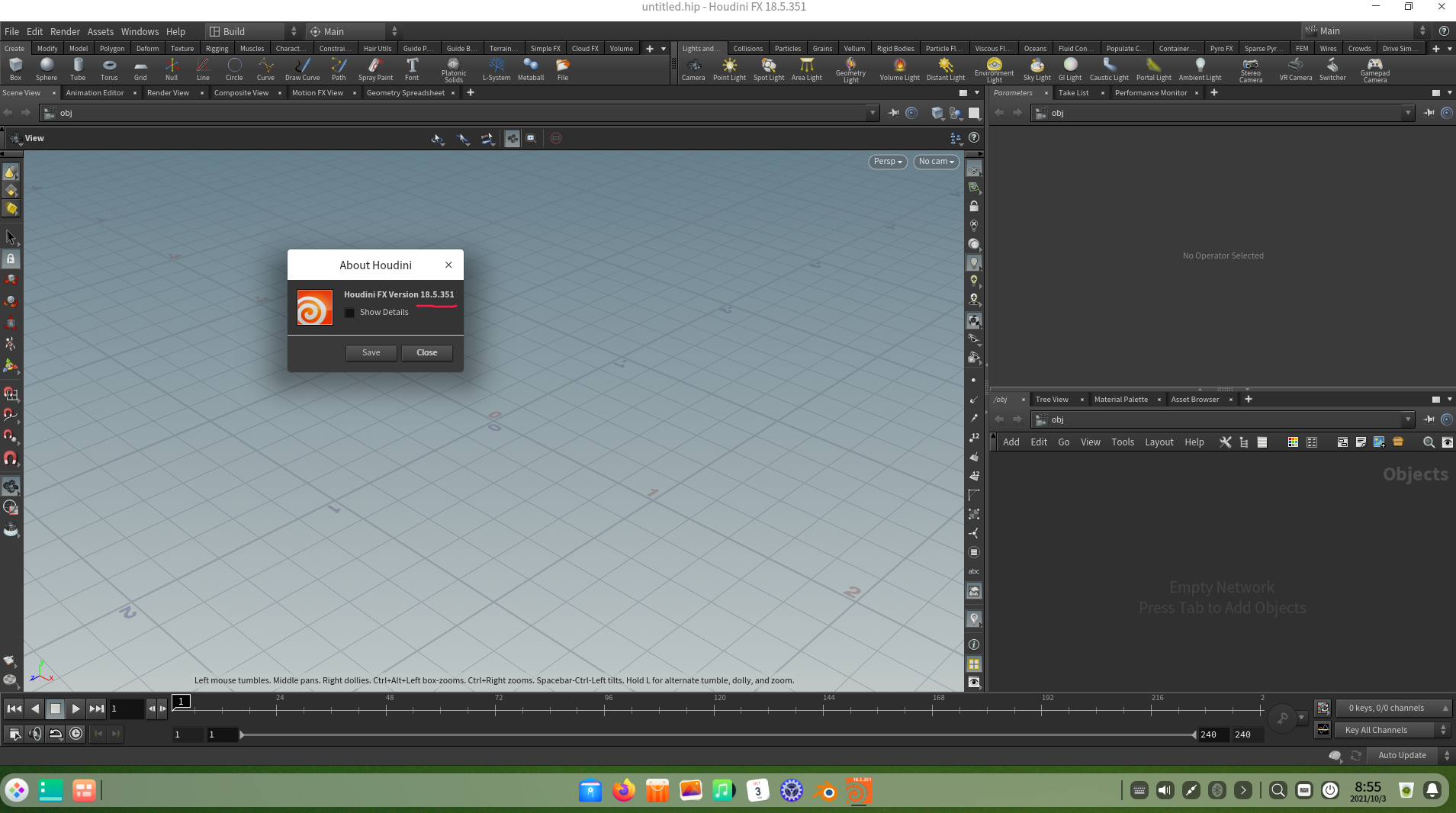This screenshot has height=813, width=1456.
Task: Toggle the real time playback button
Action: (x=76, y=734)
